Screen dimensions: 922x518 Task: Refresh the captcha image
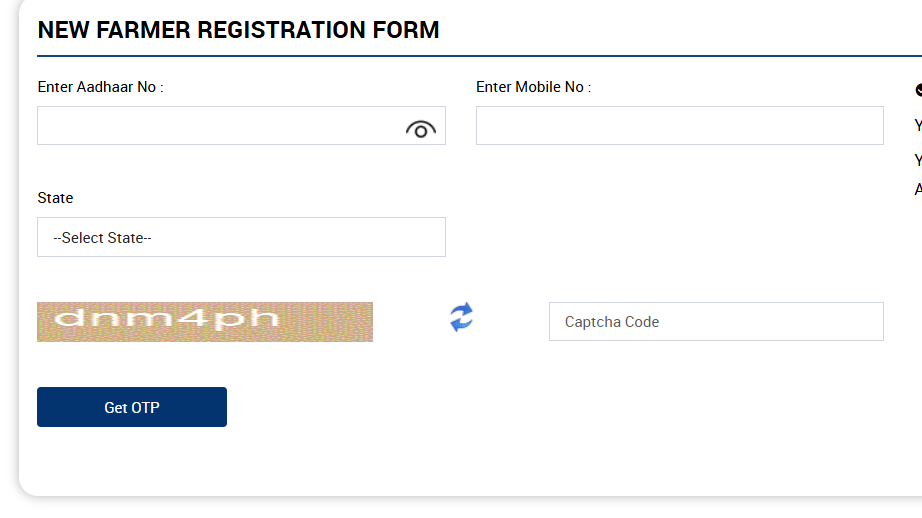pyautogui.click(x=461, y=318)
